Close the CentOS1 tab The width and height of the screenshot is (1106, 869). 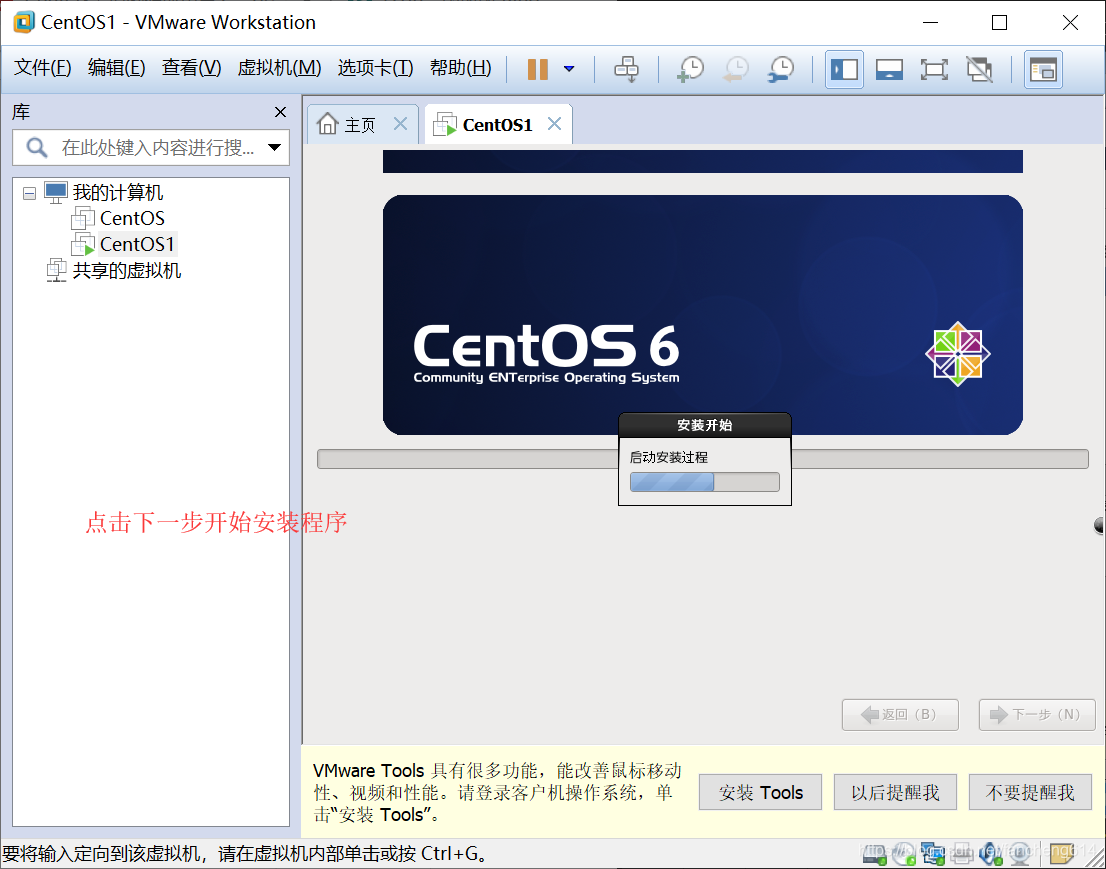coord(554,124)
